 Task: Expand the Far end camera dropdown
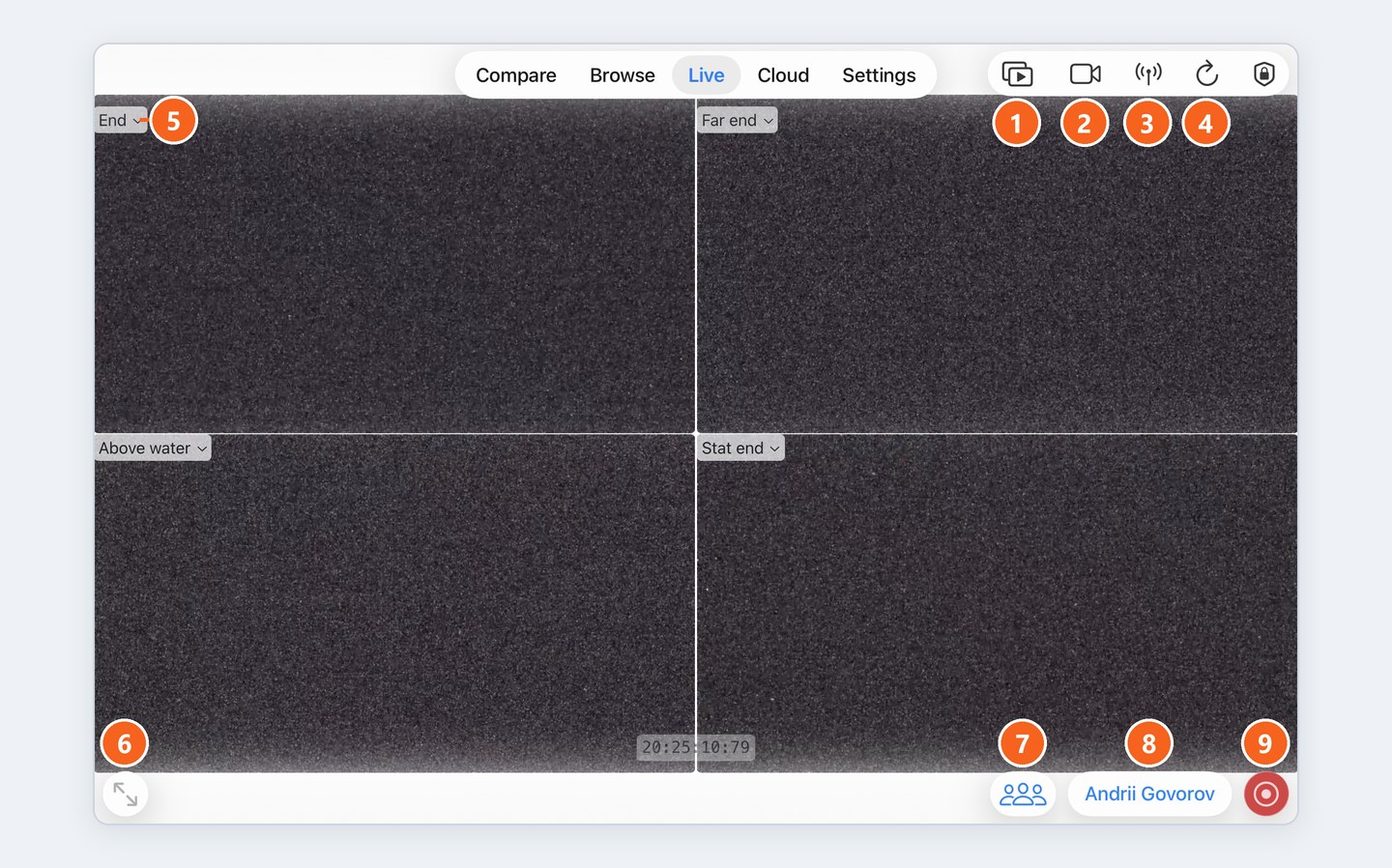(738, 120)
